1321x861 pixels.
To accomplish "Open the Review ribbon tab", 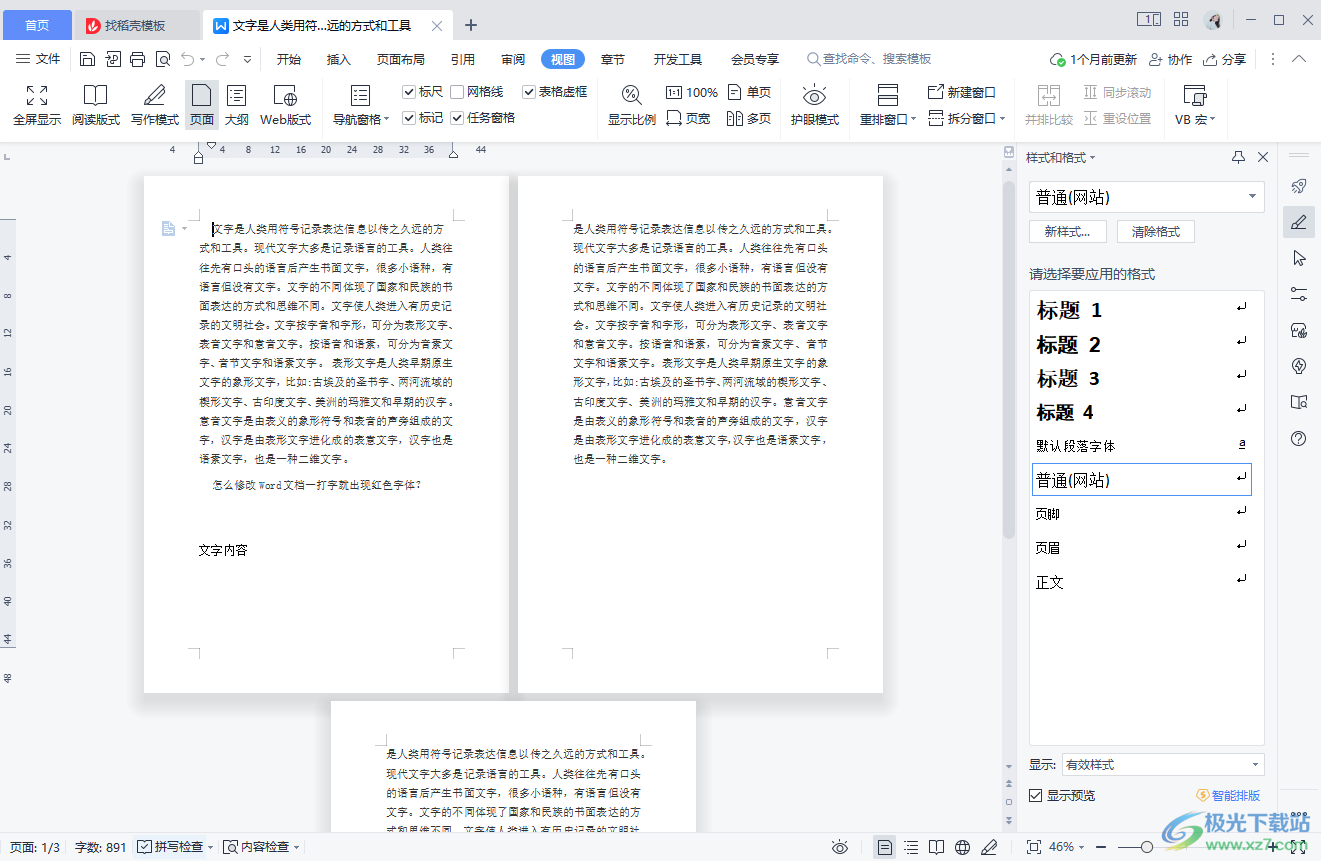I will [x=513, y=59].
